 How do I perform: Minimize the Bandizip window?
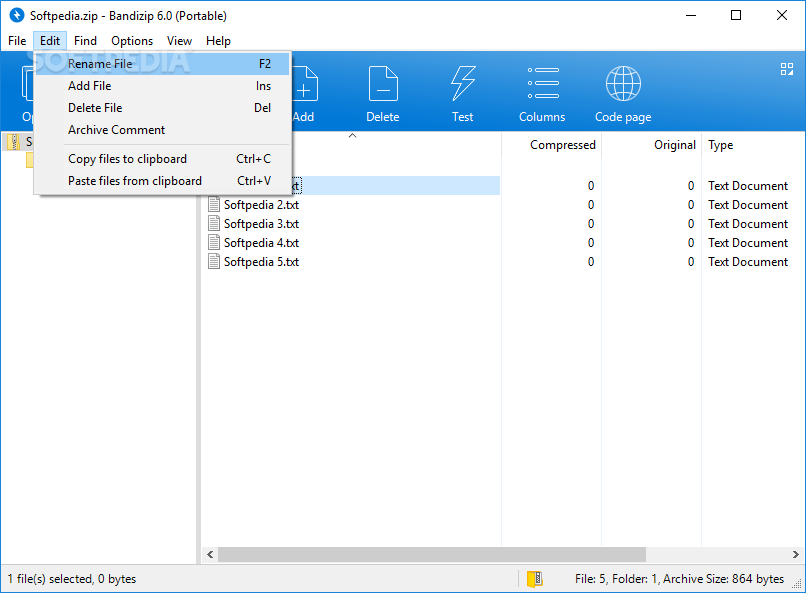(691, 15)
